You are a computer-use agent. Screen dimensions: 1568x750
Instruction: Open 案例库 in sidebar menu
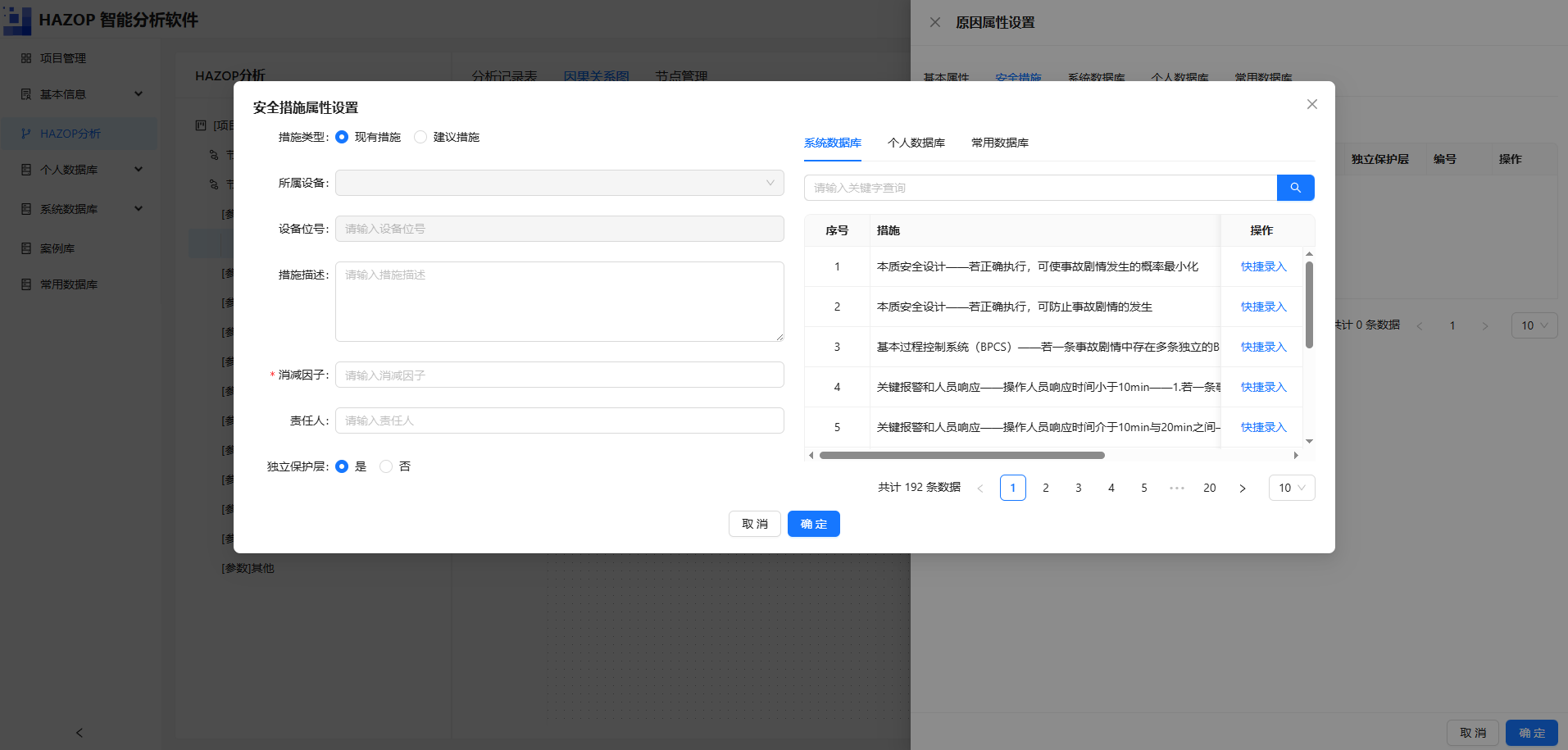[x=57, y=248]
